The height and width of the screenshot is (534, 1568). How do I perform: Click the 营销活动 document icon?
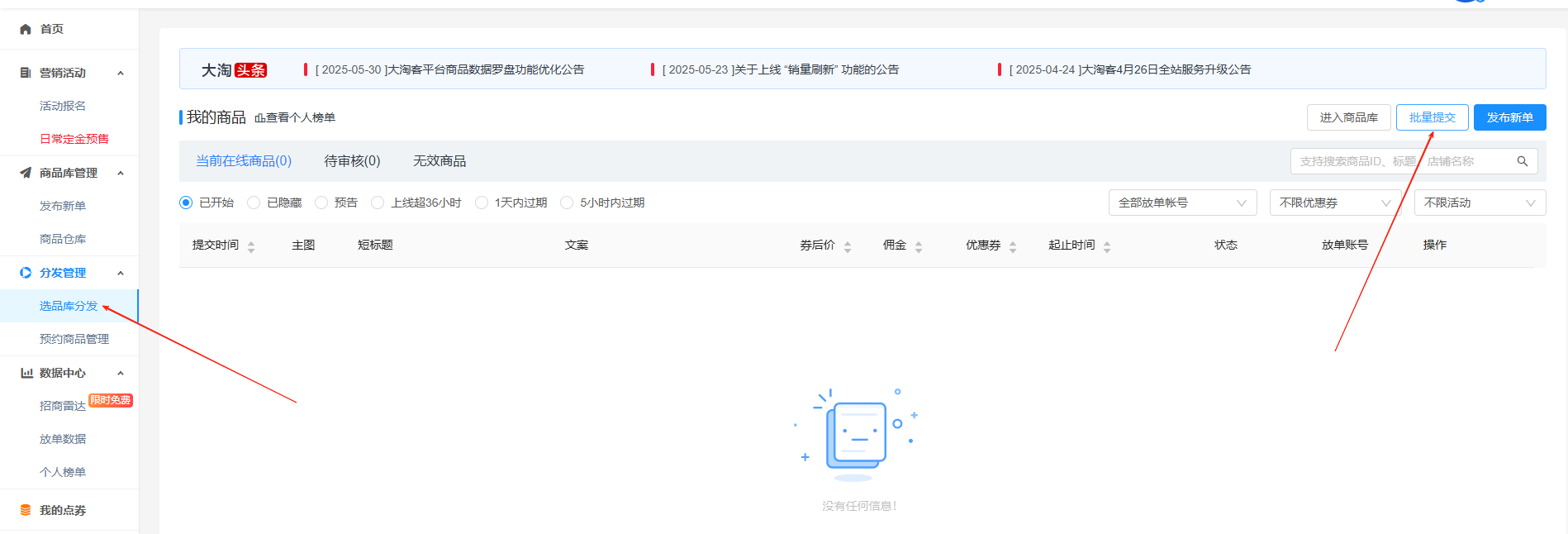click(26, 73)
